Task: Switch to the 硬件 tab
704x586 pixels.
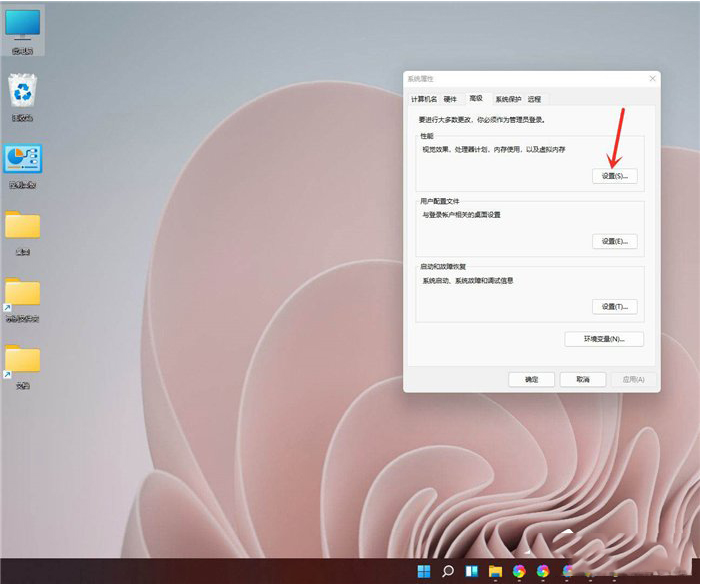Action: [450, 99]
